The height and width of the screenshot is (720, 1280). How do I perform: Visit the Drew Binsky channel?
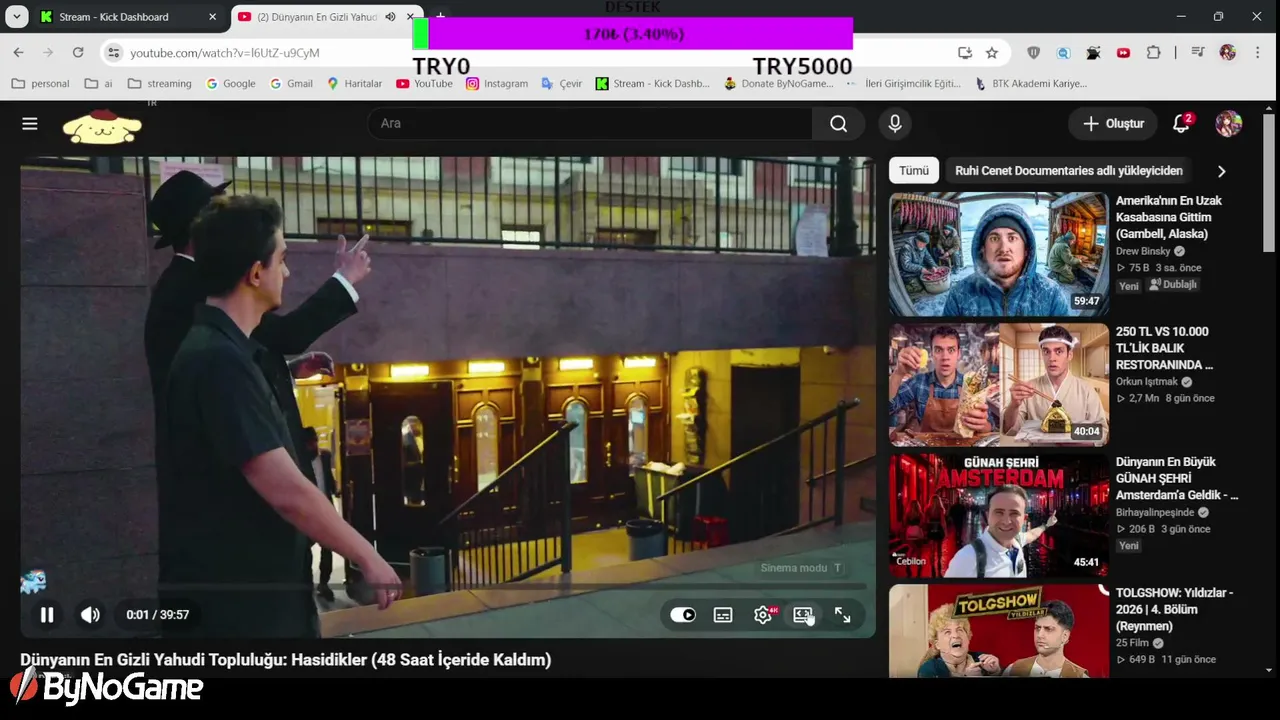1144,251
